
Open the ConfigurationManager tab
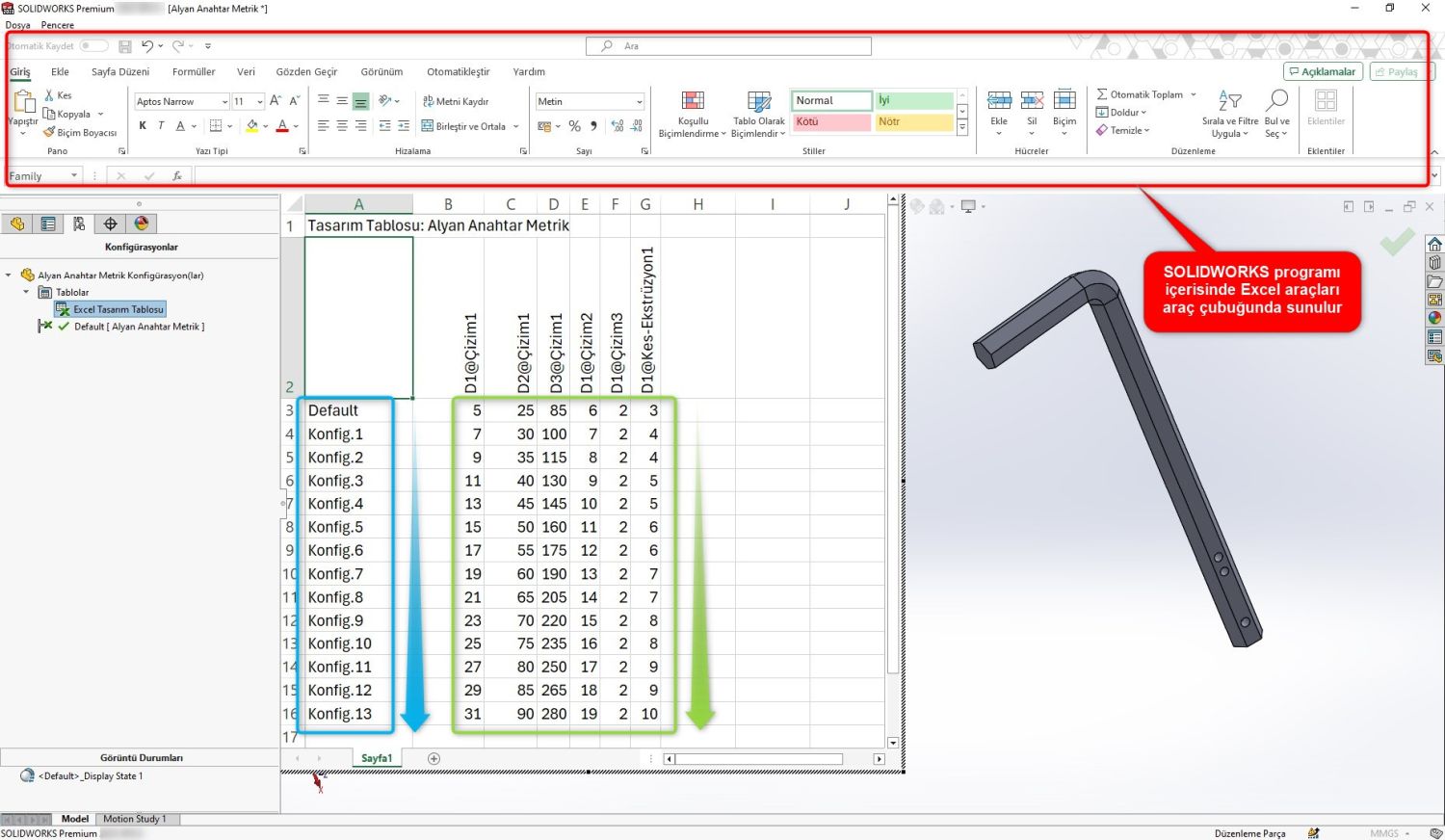pos(79,223)
